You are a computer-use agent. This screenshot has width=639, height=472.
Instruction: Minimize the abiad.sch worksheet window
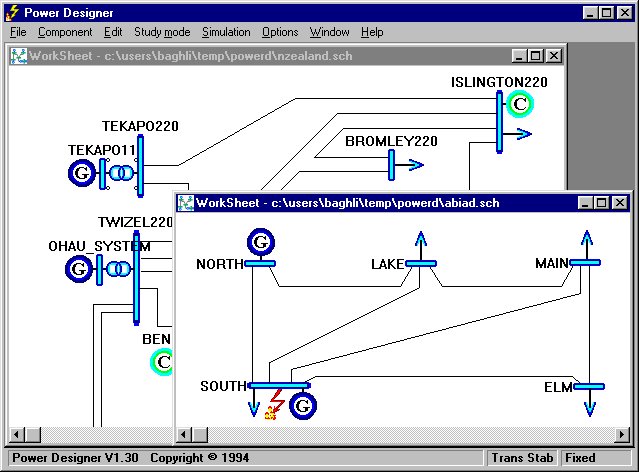coord(585,203)
